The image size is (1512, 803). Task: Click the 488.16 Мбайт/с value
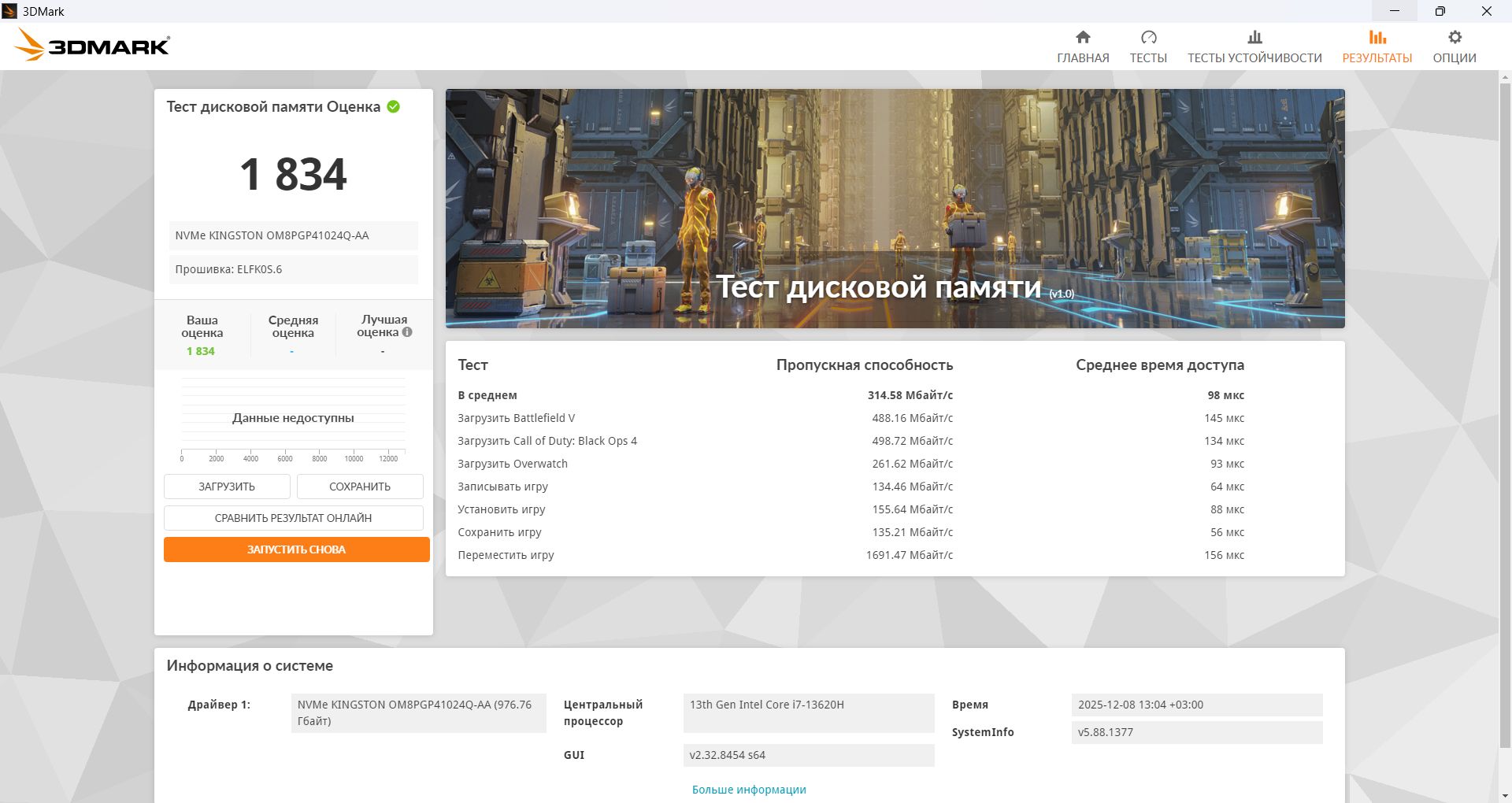(x=913, y=418)
